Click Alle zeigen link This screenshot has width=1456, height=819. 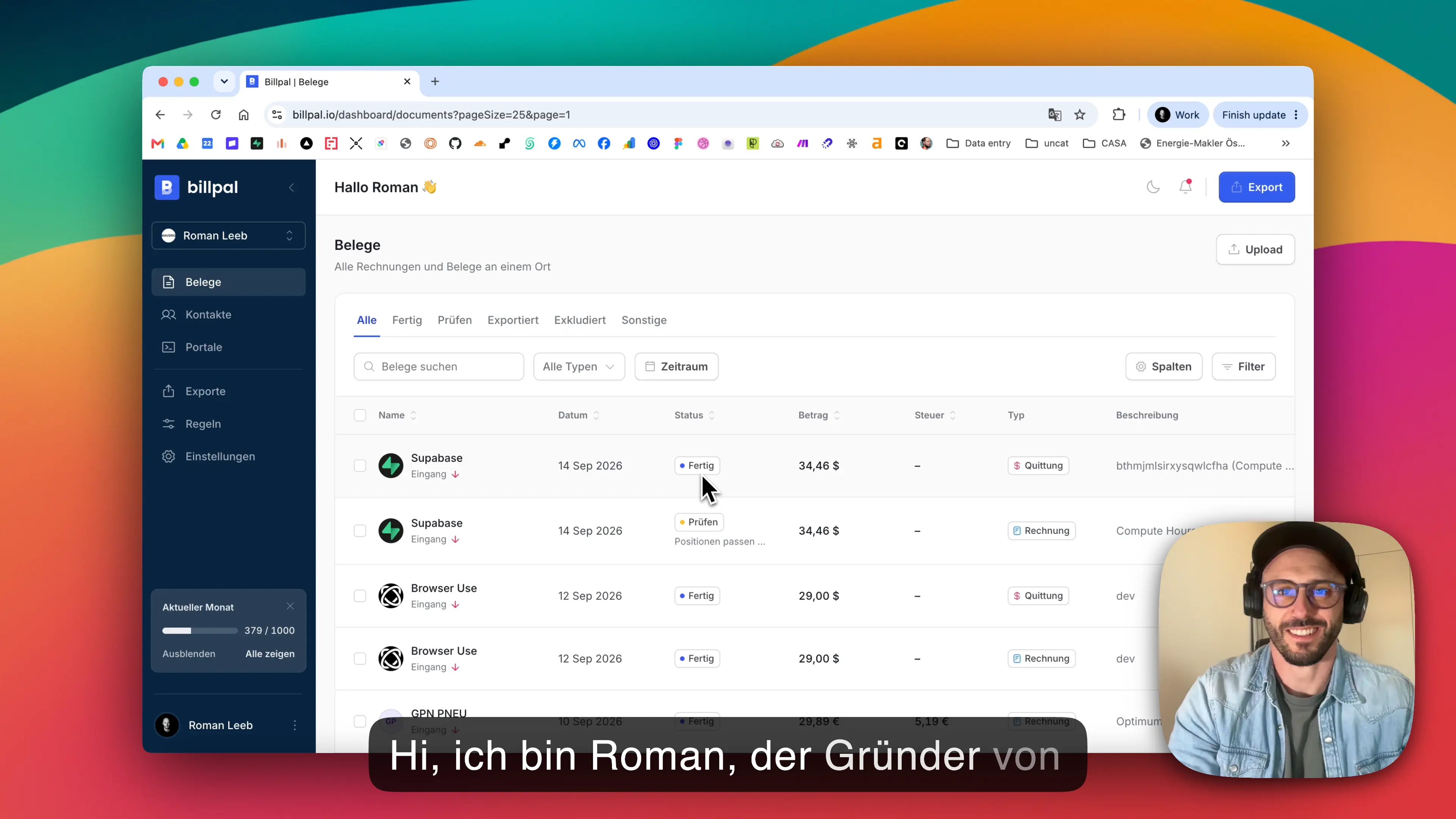point(270,654)
